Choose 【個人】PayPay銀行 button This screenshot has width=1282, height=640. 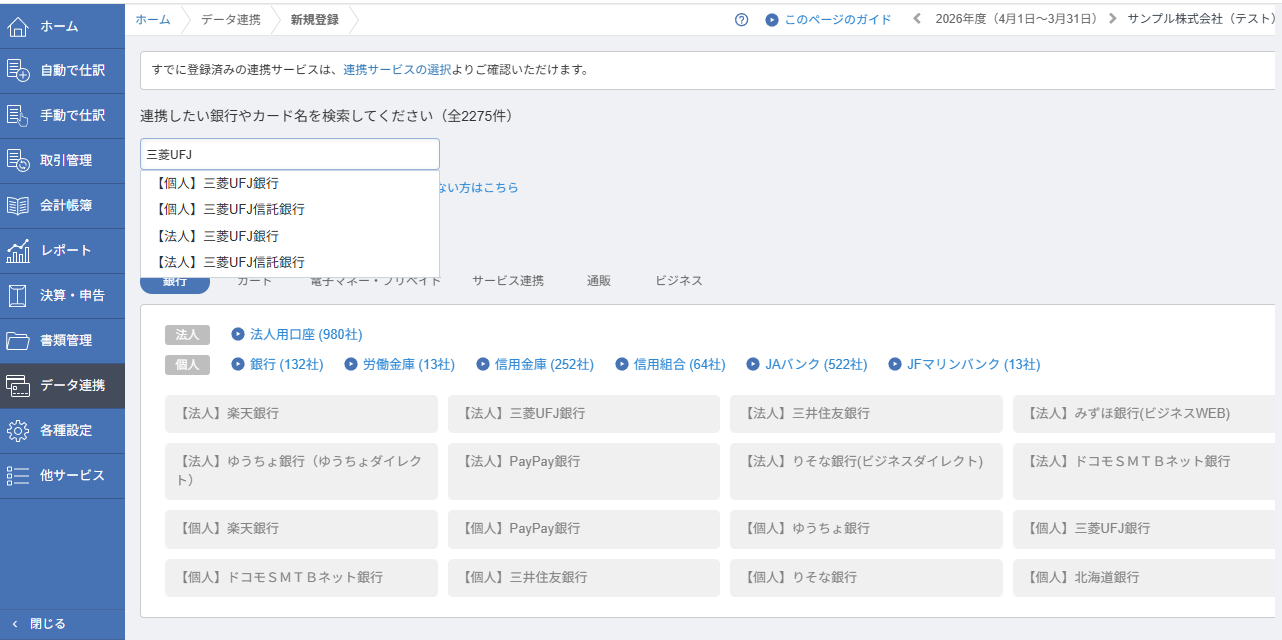pyautogui.click(x=584, y=529)
